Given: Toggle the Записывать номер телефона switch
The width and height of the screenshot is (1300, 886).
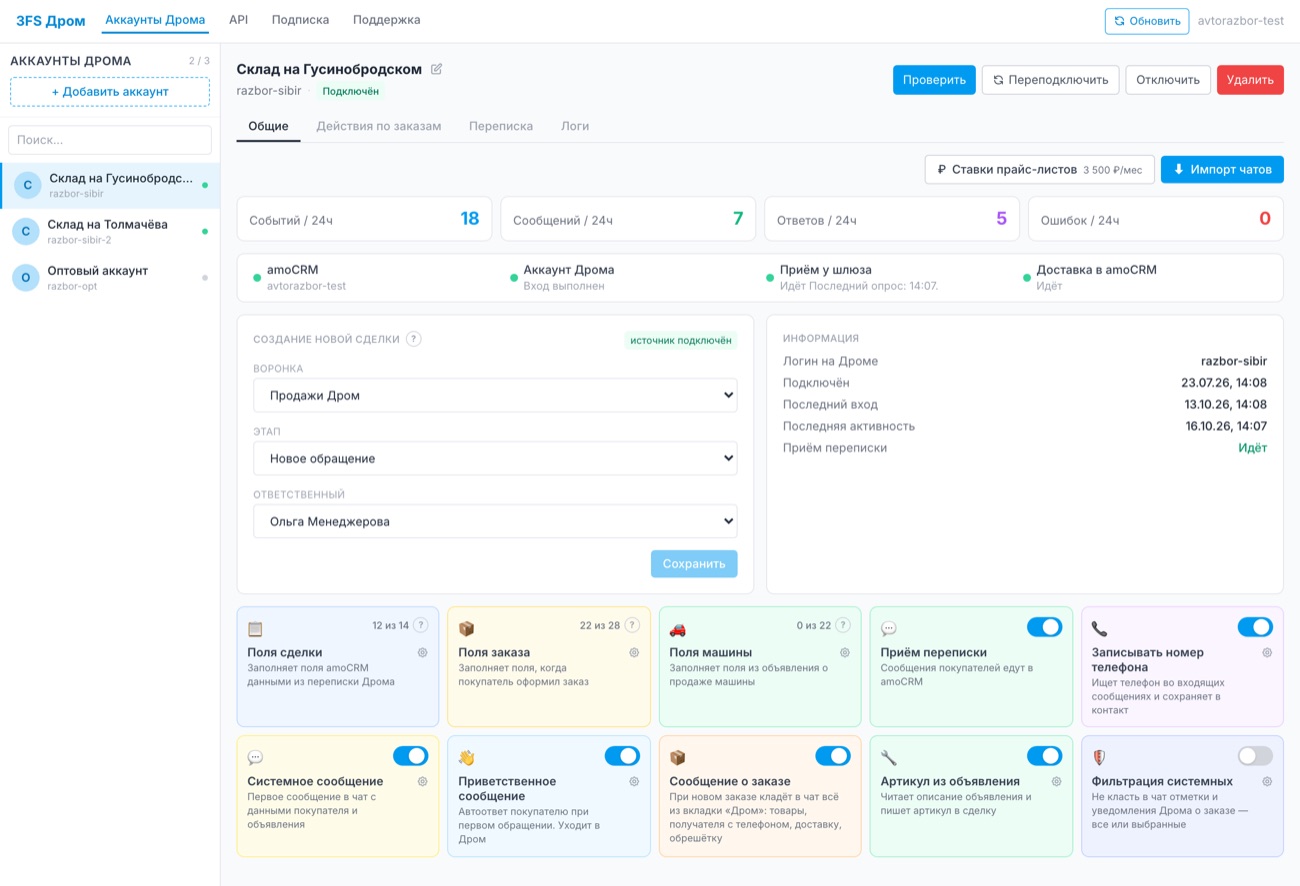Looking at the screenshot, I should (1255, 627).
